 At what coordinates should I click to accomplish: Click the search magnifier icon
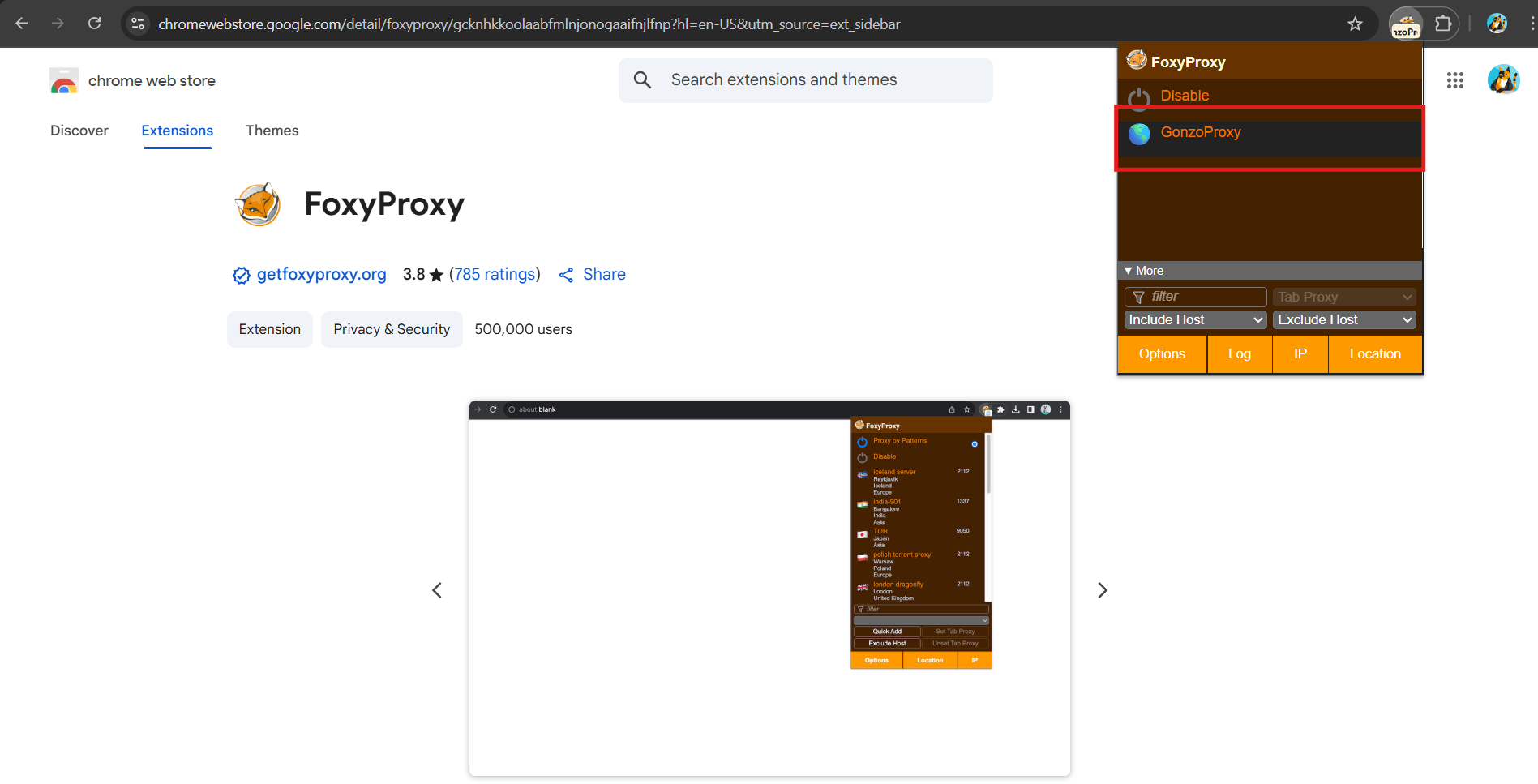tap(643, 79)
